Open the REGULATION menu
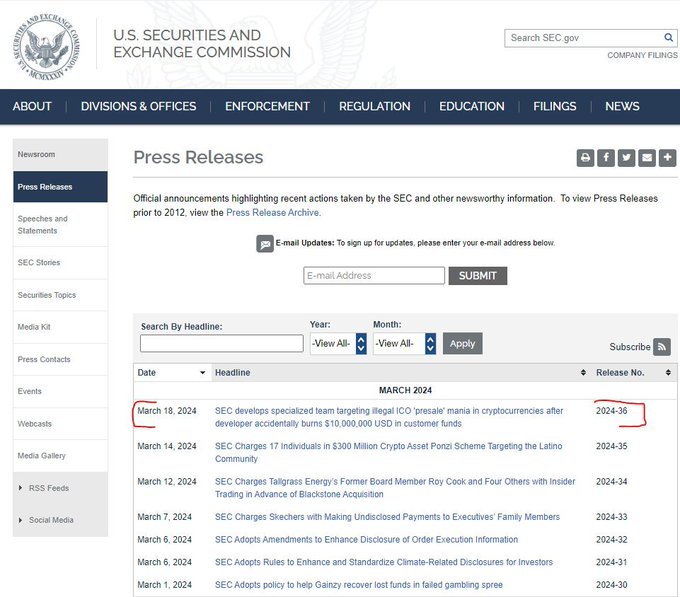This screenshot has height=597, width=680. pyautogui.click(x=375, y=106)
